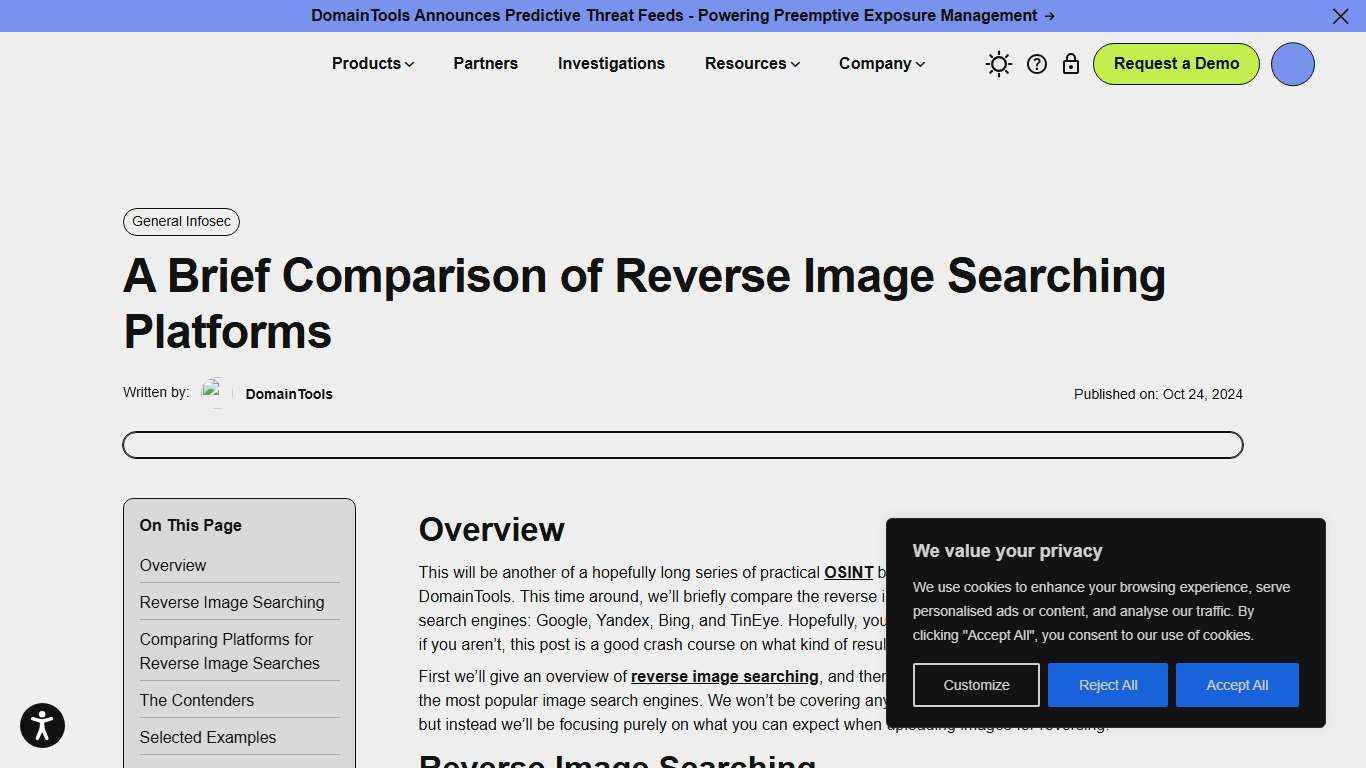This screenshot has height=768, width=1366.
Task: Toggle light mode with the sun icon
Action: [x=998, y=63]
